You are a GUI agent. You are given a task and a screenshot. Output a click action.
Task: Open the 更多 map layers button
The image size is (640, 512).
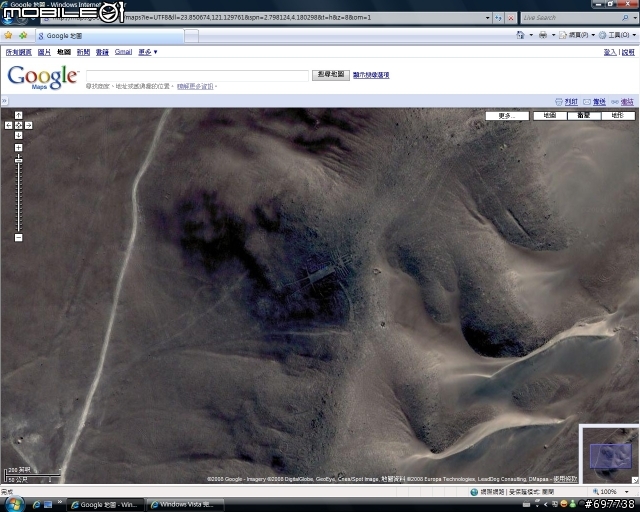pyautogui.click(x=507, y=116)
